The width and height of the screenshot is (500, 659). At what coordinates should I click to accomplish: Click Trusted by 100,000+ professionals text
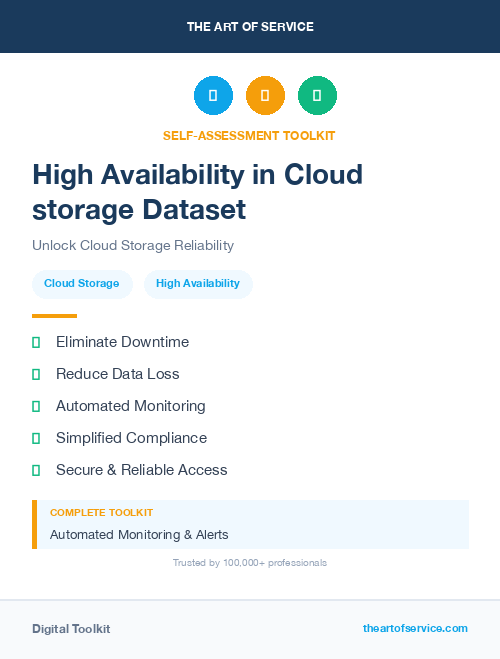point(250,563)
